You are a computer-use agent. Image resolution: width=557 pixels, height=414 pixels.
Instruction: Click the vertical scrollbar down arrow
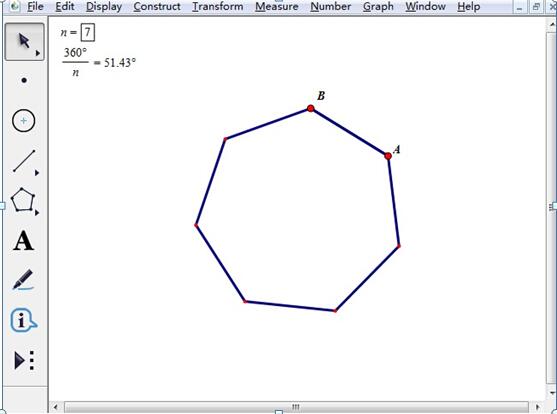pyautogui.click(x=552, y=393)
